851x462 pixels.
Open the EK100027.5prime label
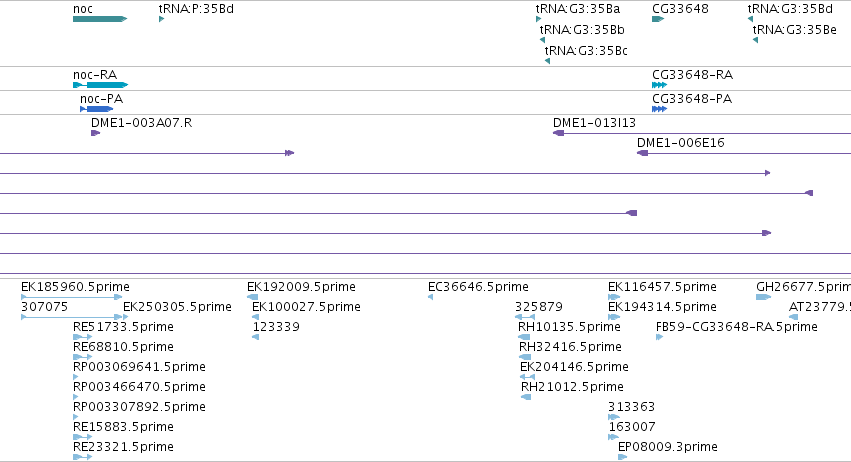point(306,307)
